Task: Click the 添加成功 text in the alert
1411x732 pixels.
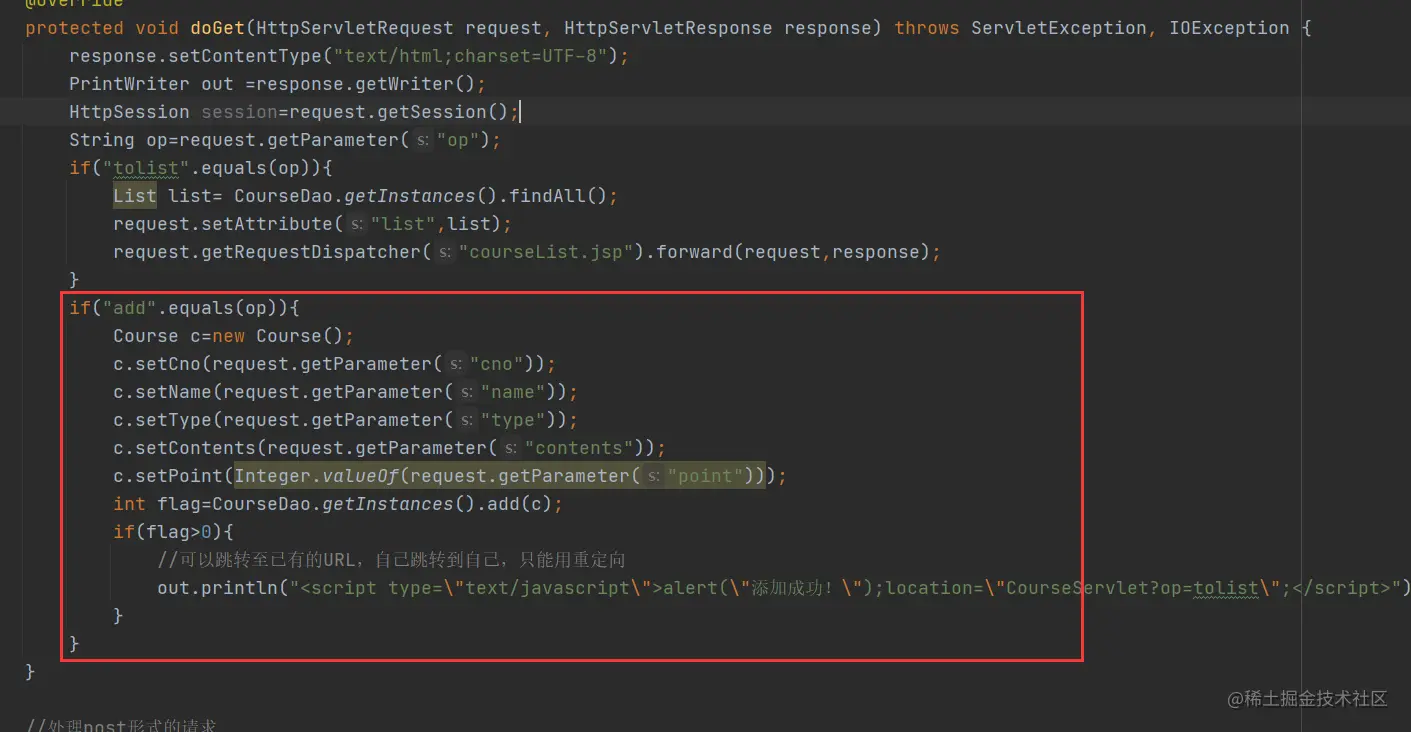Action: point(790,588)
